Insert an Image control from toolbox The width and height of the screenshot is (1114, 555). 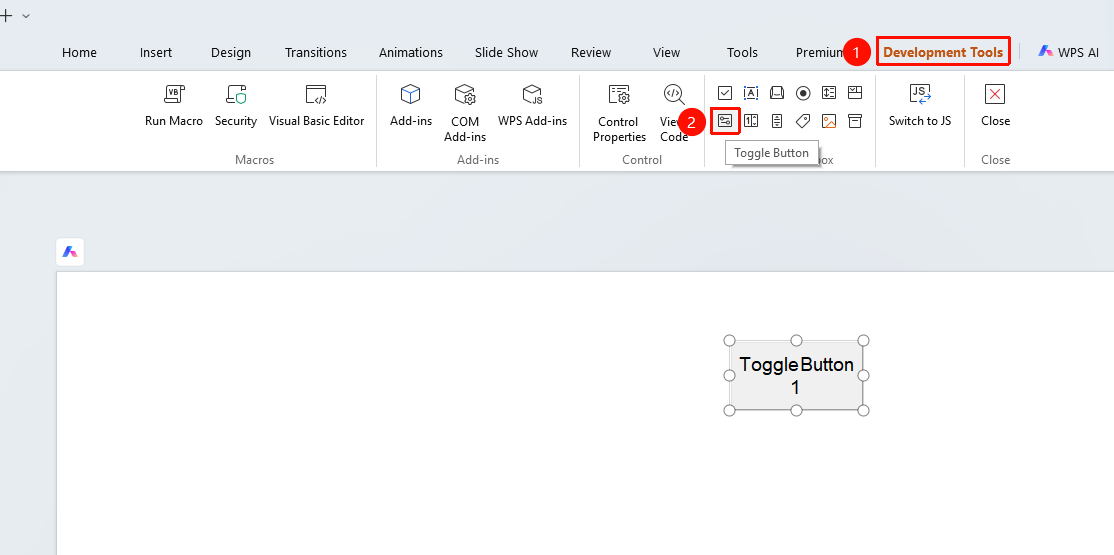point(829,121)
